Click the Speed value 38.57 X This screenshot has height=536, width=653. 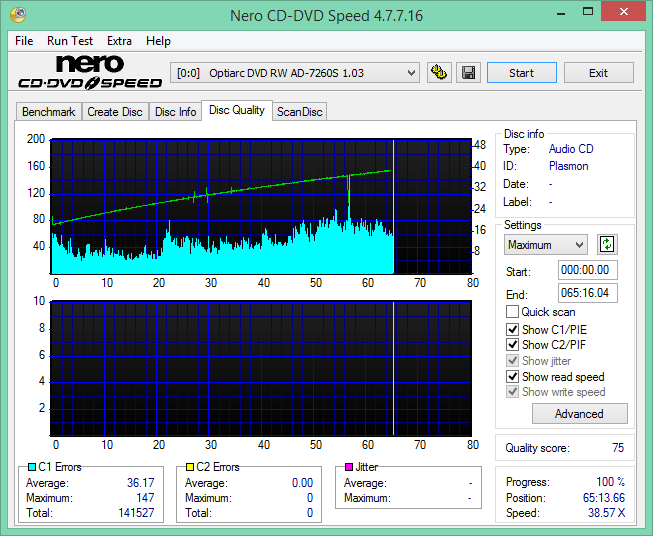pyautogui.click(x=606, y=513)
